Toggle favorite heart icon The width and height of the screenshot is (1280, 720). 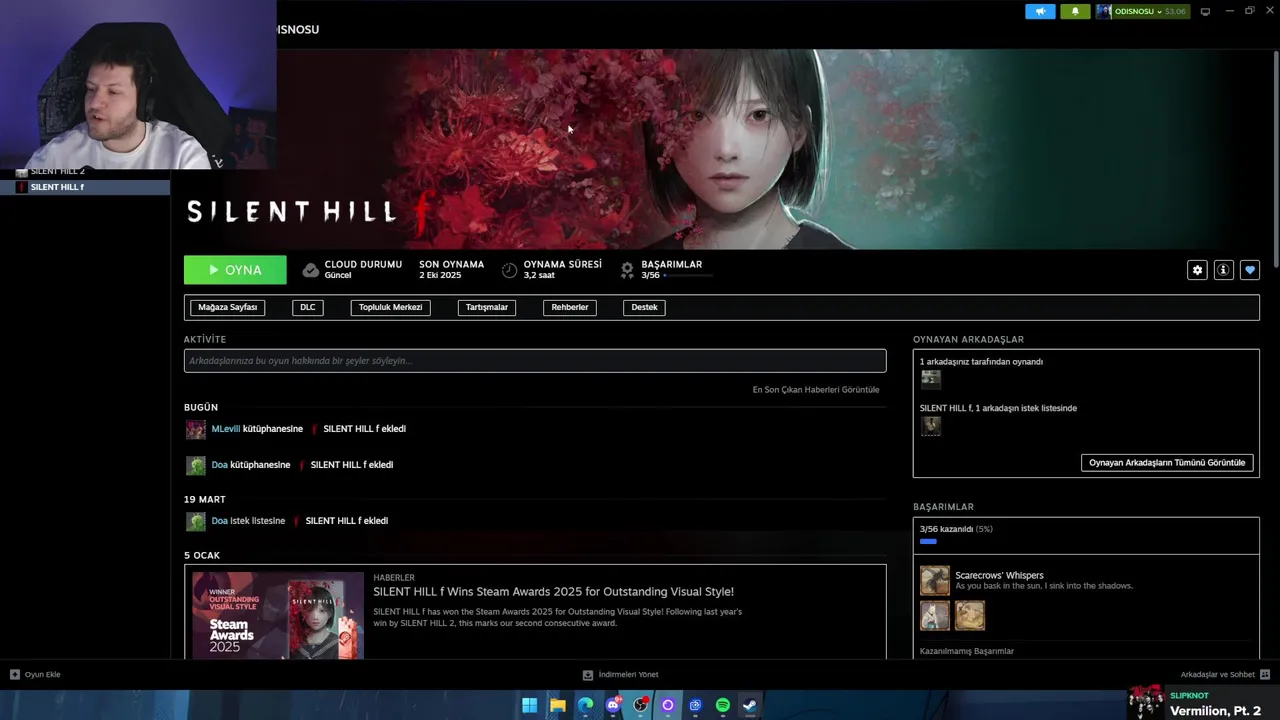coord(1250,270)
